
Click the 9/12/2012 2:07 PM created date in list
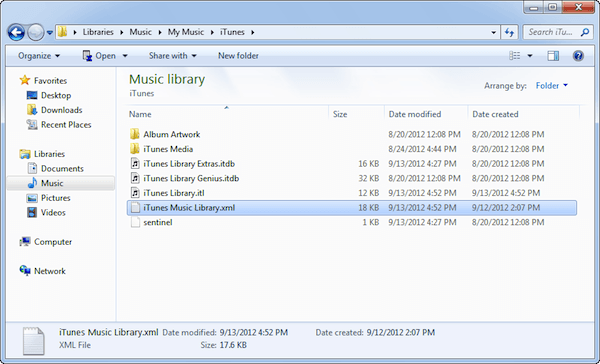coord(506,208)
